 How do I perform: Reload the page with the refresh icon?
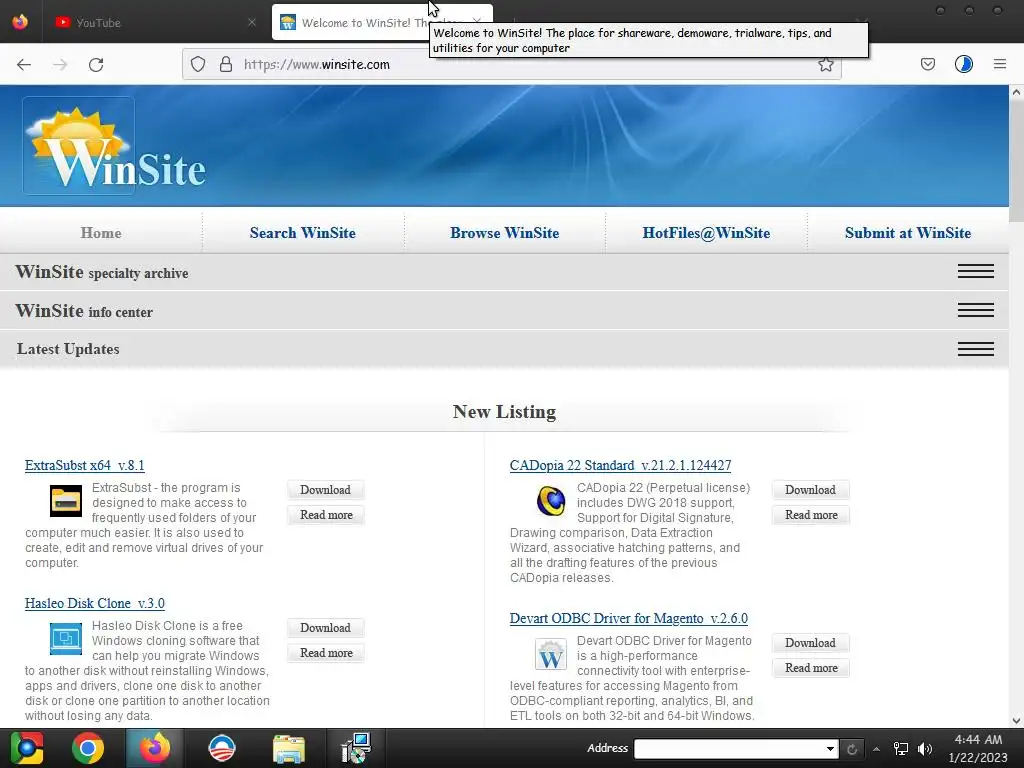tap(96, 64)
